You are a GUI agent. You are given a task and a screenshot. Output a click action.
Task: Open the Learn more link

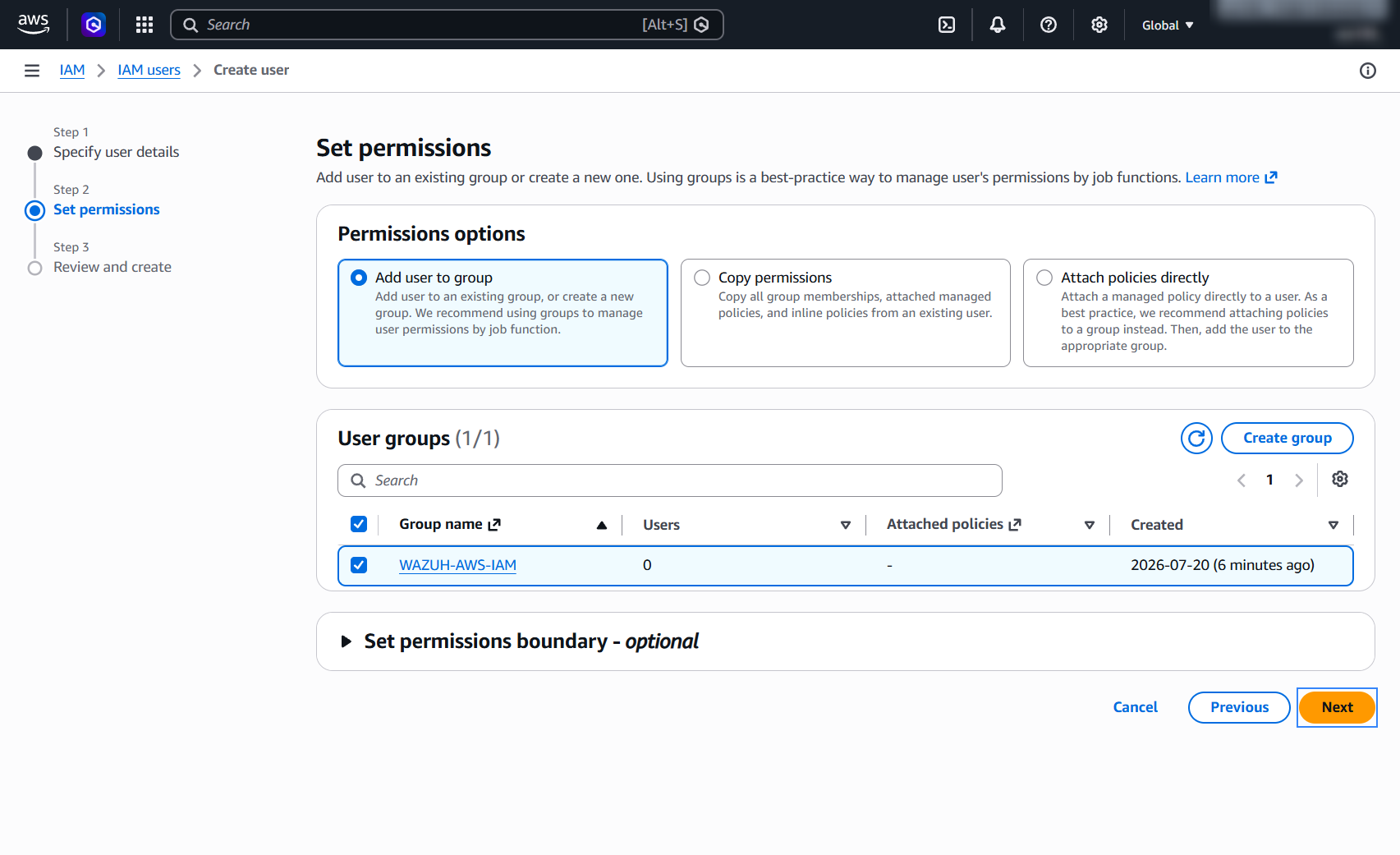[x=1222, y=177]
